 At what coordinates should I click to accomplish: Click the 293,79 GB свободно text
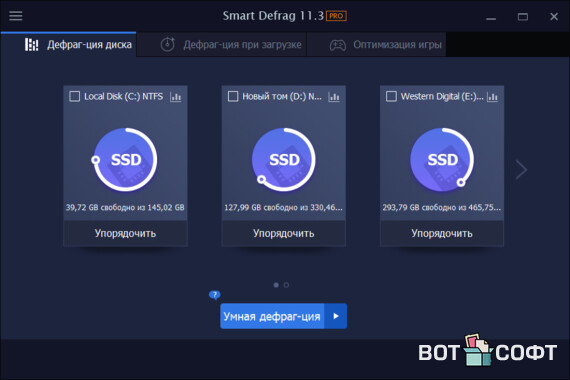click(x=442, y=208)
